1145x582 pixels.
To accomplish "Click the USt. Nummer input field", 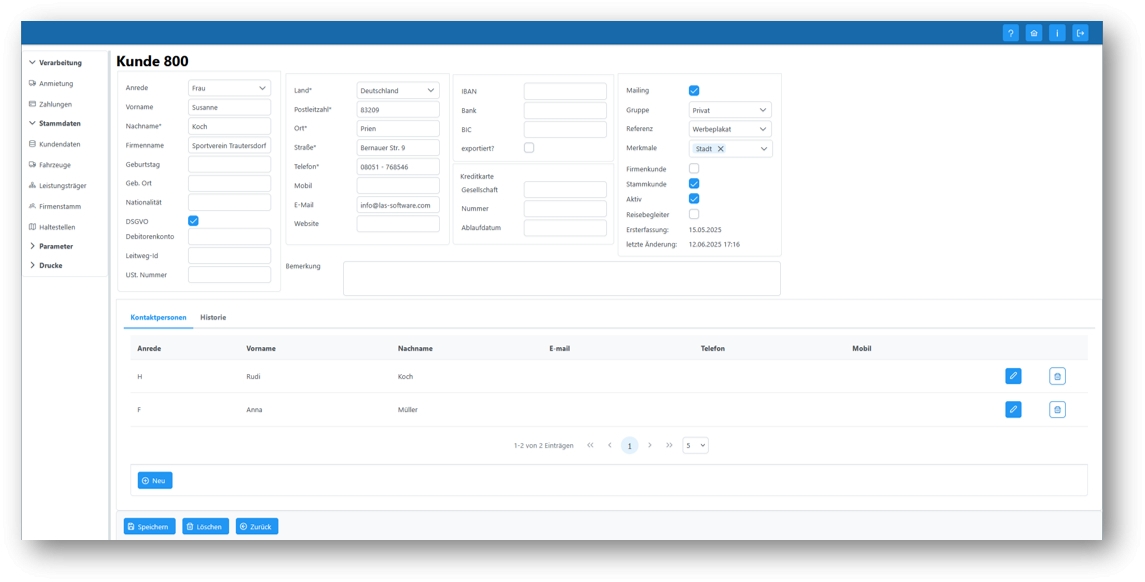I will (229, 275).
